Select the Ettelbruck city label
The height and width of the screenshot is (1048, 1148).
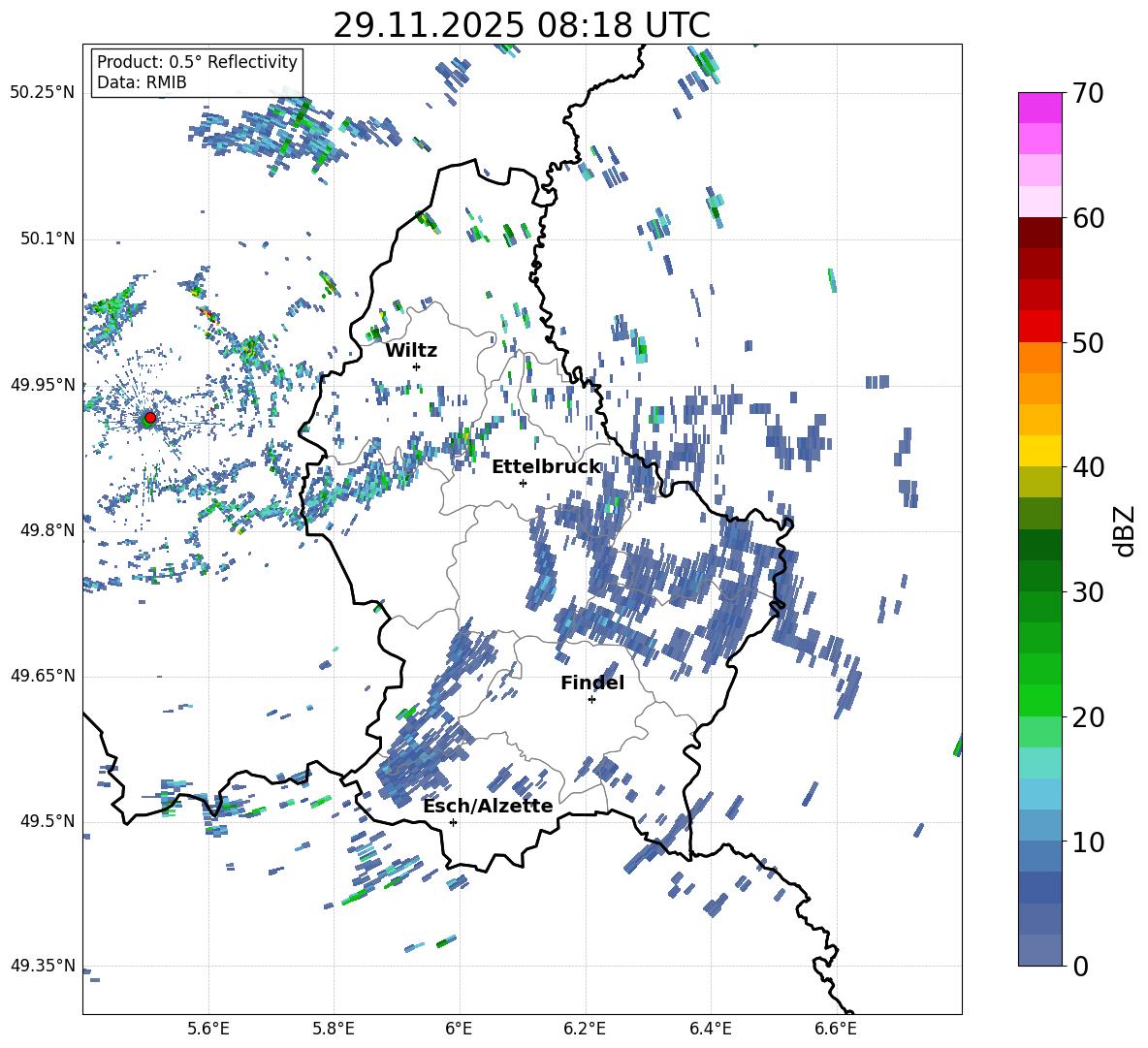pyautogui.click(x=546, y=466)
